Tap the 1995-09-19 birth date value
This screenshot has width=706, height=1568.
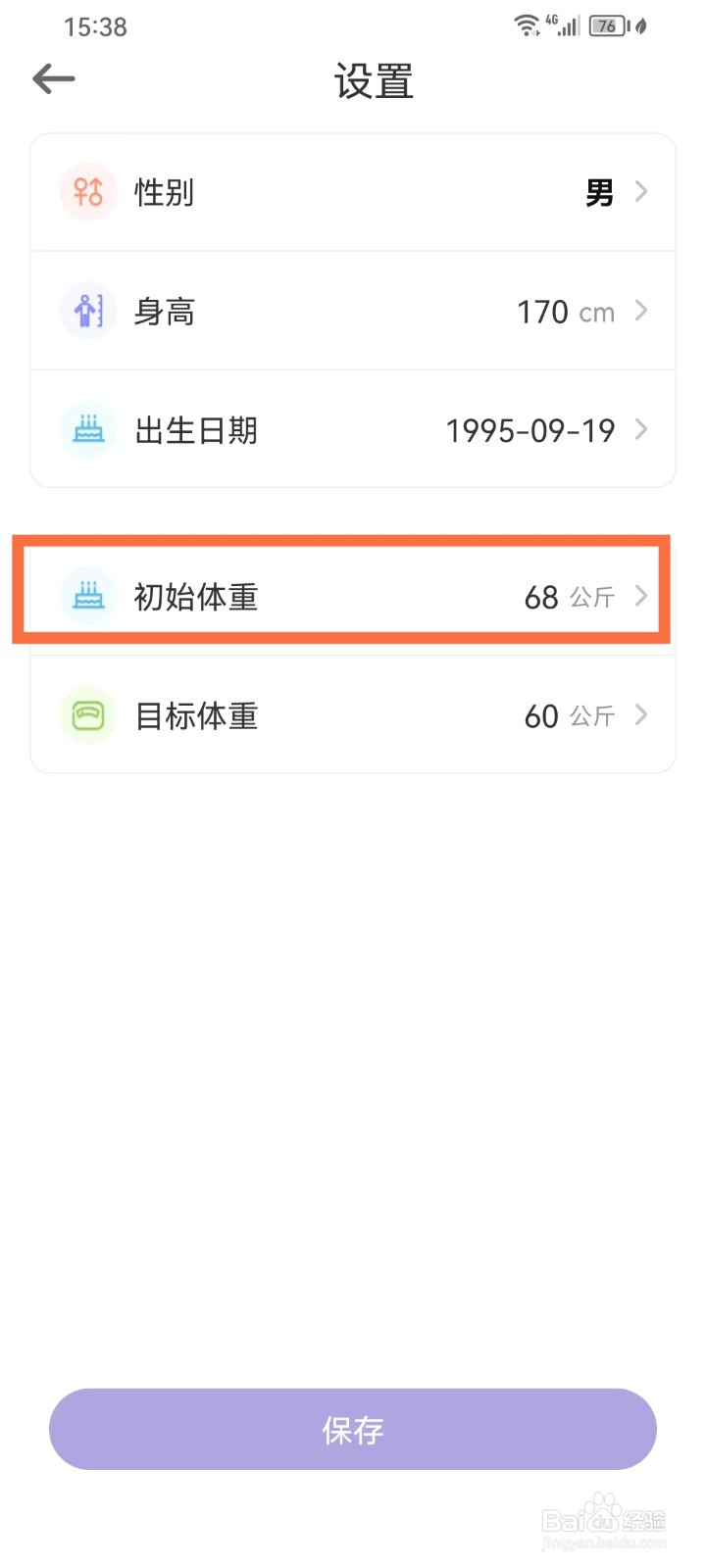(530, 430)
